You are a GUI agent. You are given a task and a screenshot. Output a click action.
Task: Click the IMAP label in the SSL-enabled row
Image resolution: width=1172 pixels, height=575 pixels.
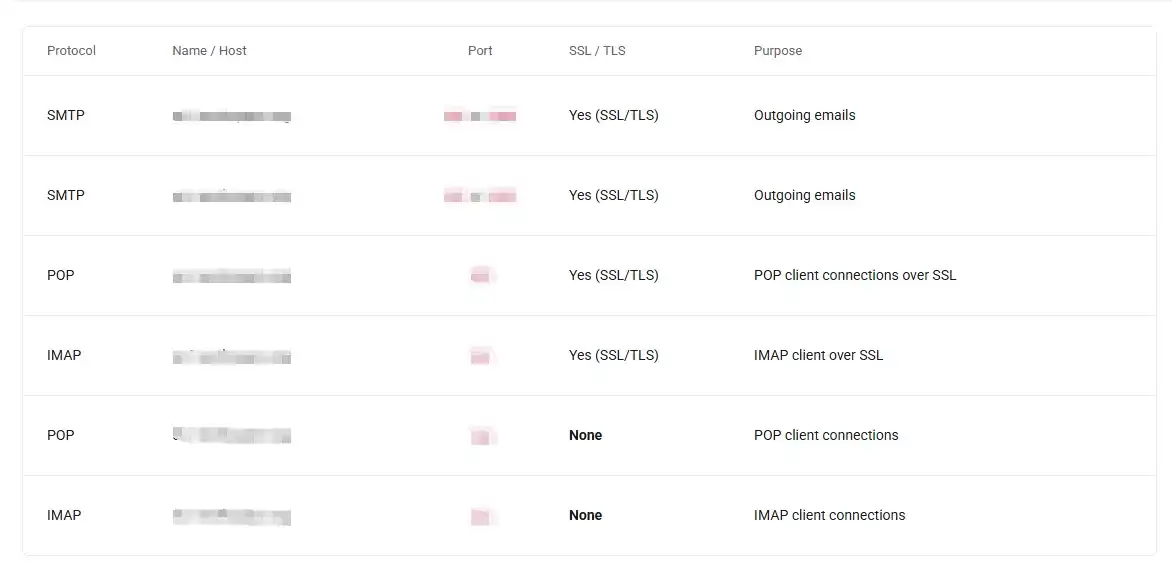[64, 355]
